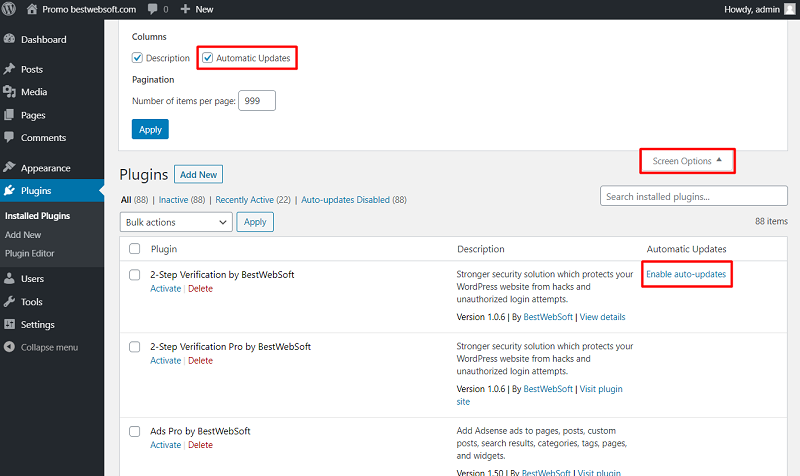Click Promo bestwebsoft.com site name
800x476 pixels.
(89, 9)
